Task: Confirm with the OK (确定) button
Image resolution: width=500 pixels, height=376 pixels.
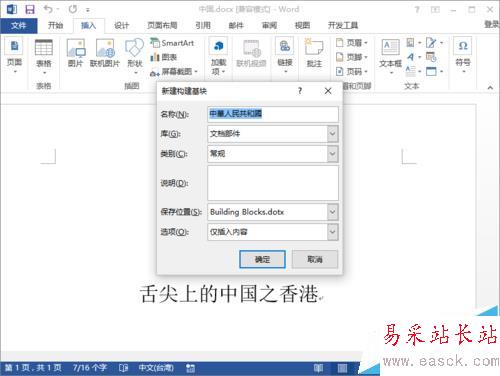Action: coord(262,259)
